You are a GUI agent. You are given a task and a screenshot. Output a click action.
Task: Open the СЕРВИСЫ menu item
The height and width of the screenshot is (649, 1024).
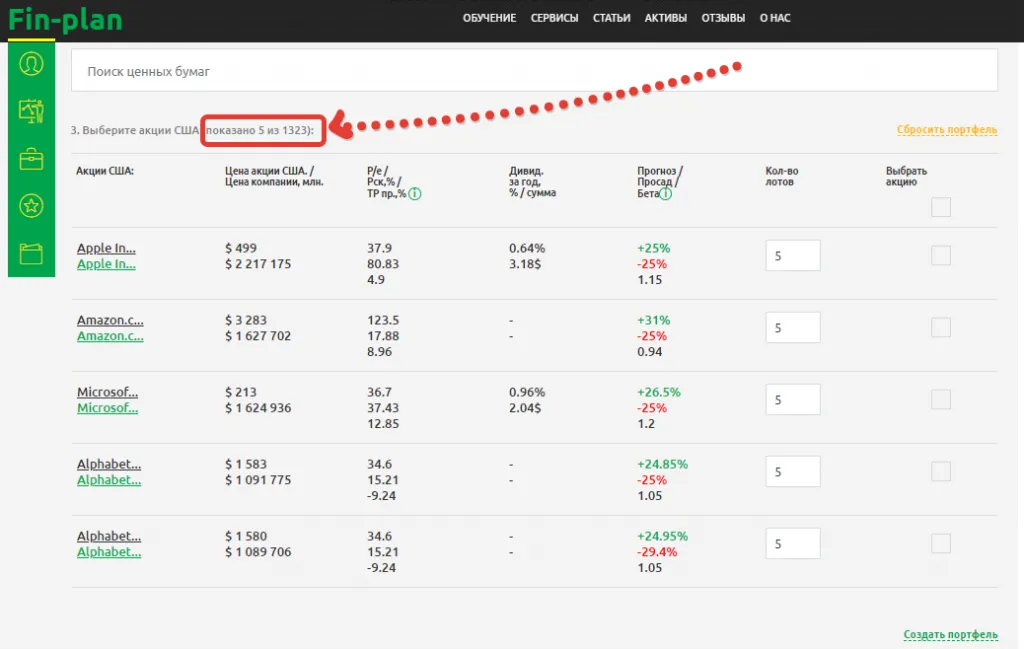(554, 18)
